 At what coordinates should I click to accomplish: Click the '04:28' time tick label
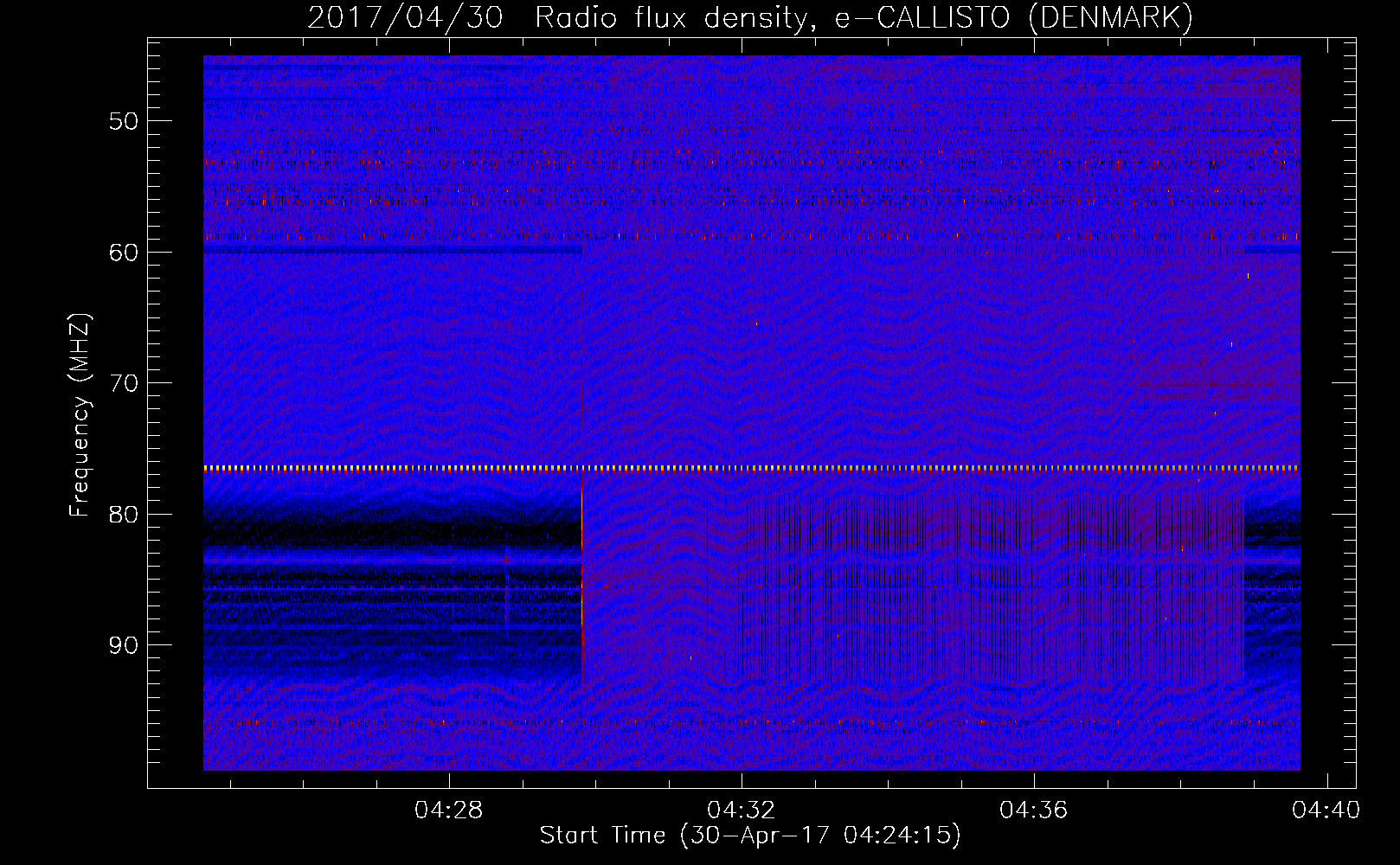pyautogui.click(x=448, y=811)
